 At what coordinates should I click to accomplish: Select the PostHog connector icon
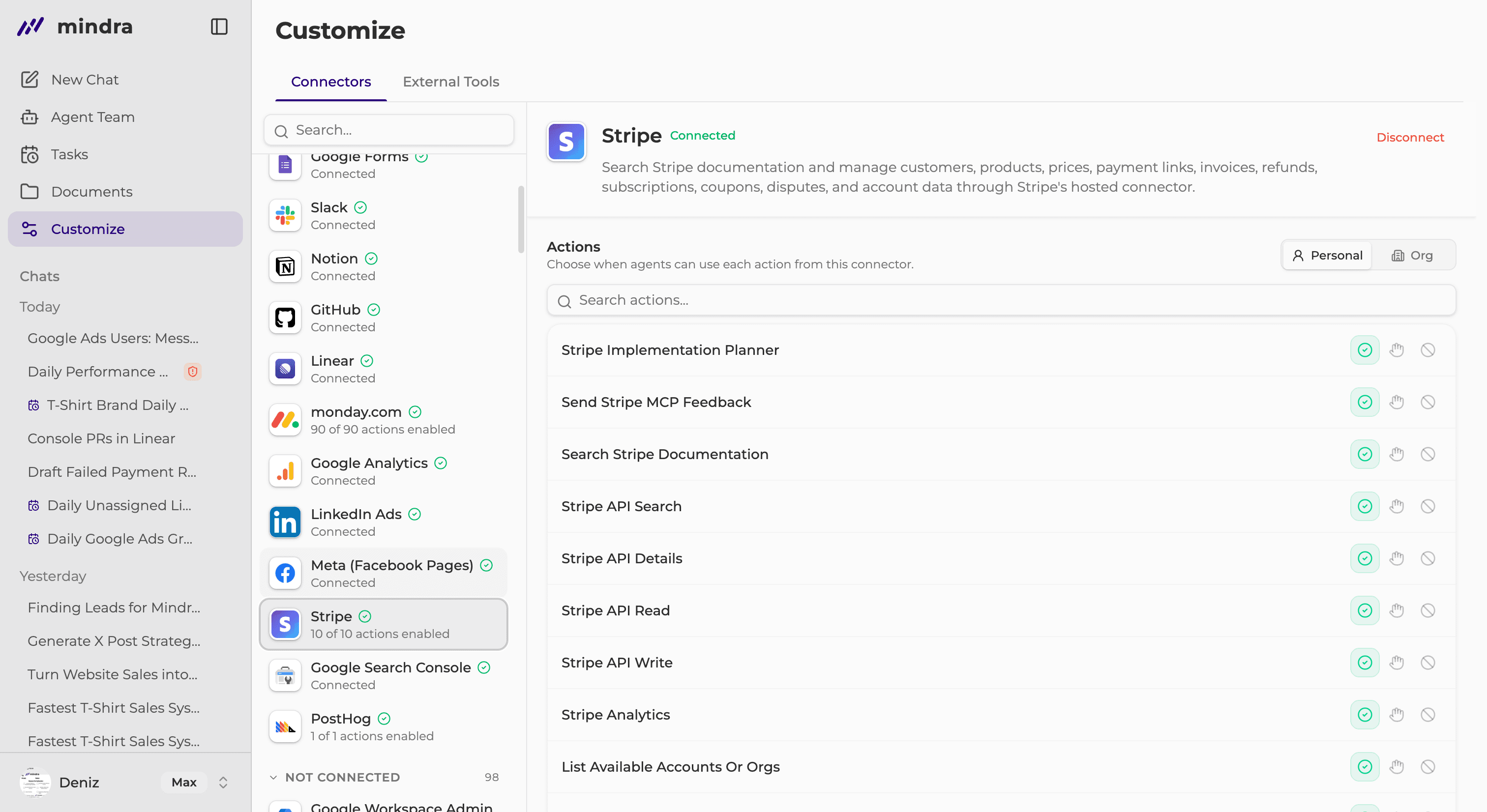click(x=285, y=726)
